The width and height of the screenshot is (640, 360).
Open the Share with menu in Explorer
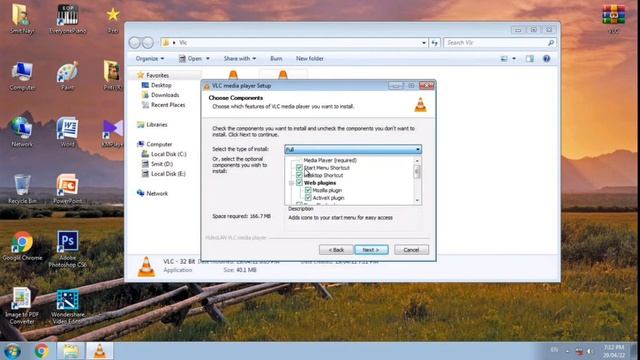click(x=240, y=59)
